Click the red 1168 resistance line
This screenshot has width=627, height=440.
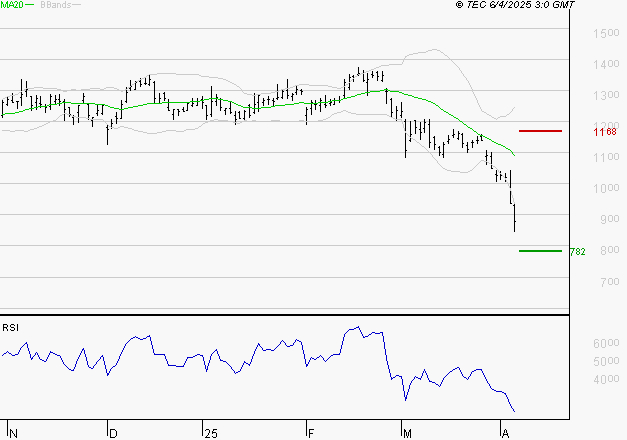(x=540, y=131)
